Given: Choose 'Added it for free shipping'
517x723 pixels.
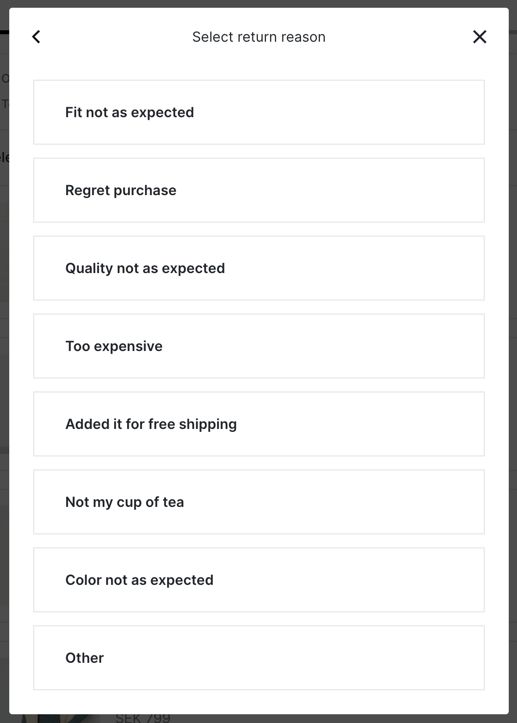Looking at the screenshot, I should [259, 424].
